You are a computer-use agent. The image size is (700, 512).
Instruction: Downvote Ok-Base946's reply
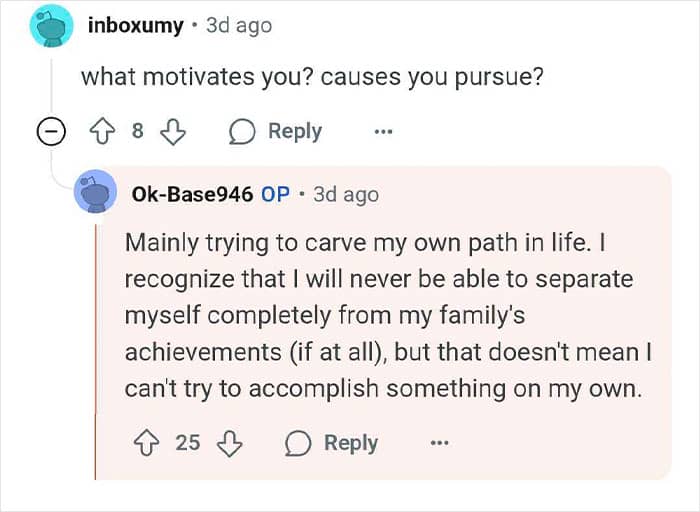click(x=229, y=443)
